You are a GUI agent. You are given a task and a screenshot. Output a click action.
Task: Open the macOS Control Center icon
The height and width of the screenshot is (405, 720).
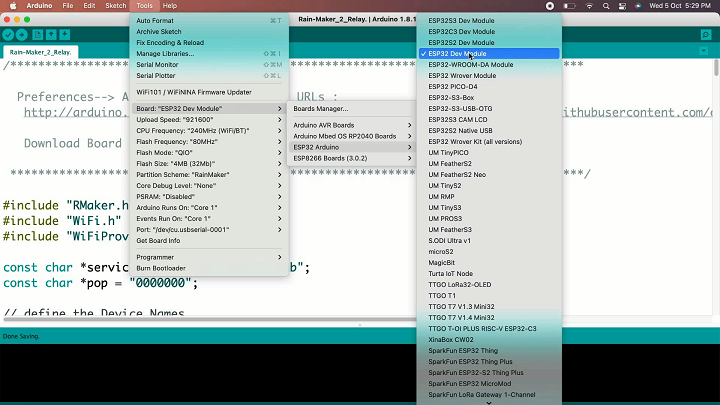622,6
